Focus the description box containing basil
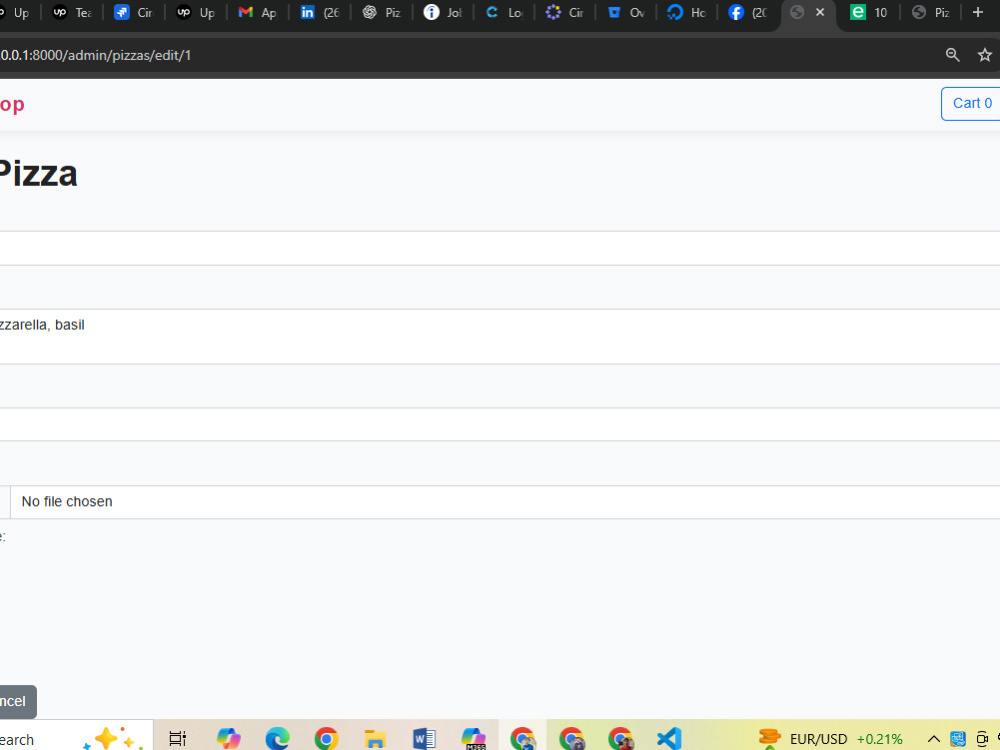Image resolution: width=1000 pixels, height=750 pixels. 500,337
